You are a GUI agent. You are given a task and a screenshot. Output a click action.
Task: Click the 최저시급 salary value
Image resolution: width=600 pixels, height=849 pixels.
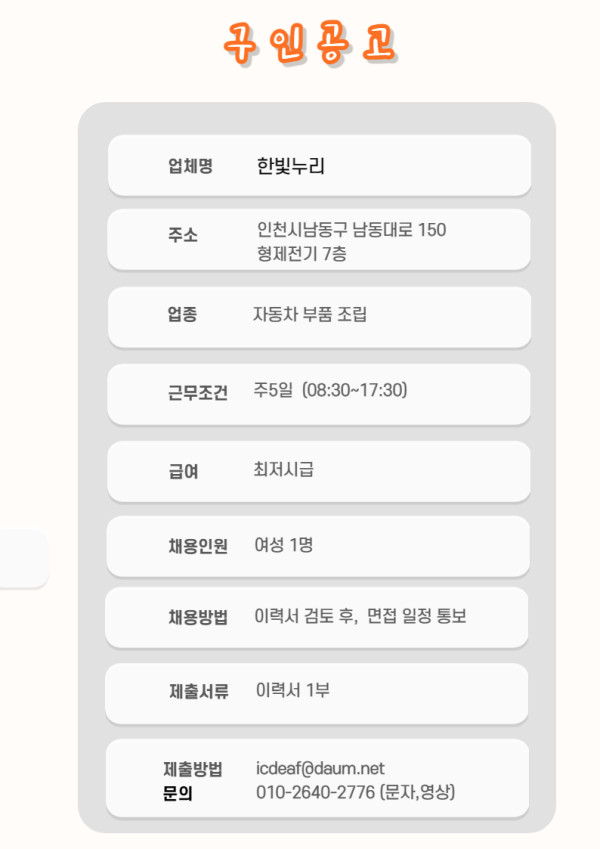tap(283, 469)
